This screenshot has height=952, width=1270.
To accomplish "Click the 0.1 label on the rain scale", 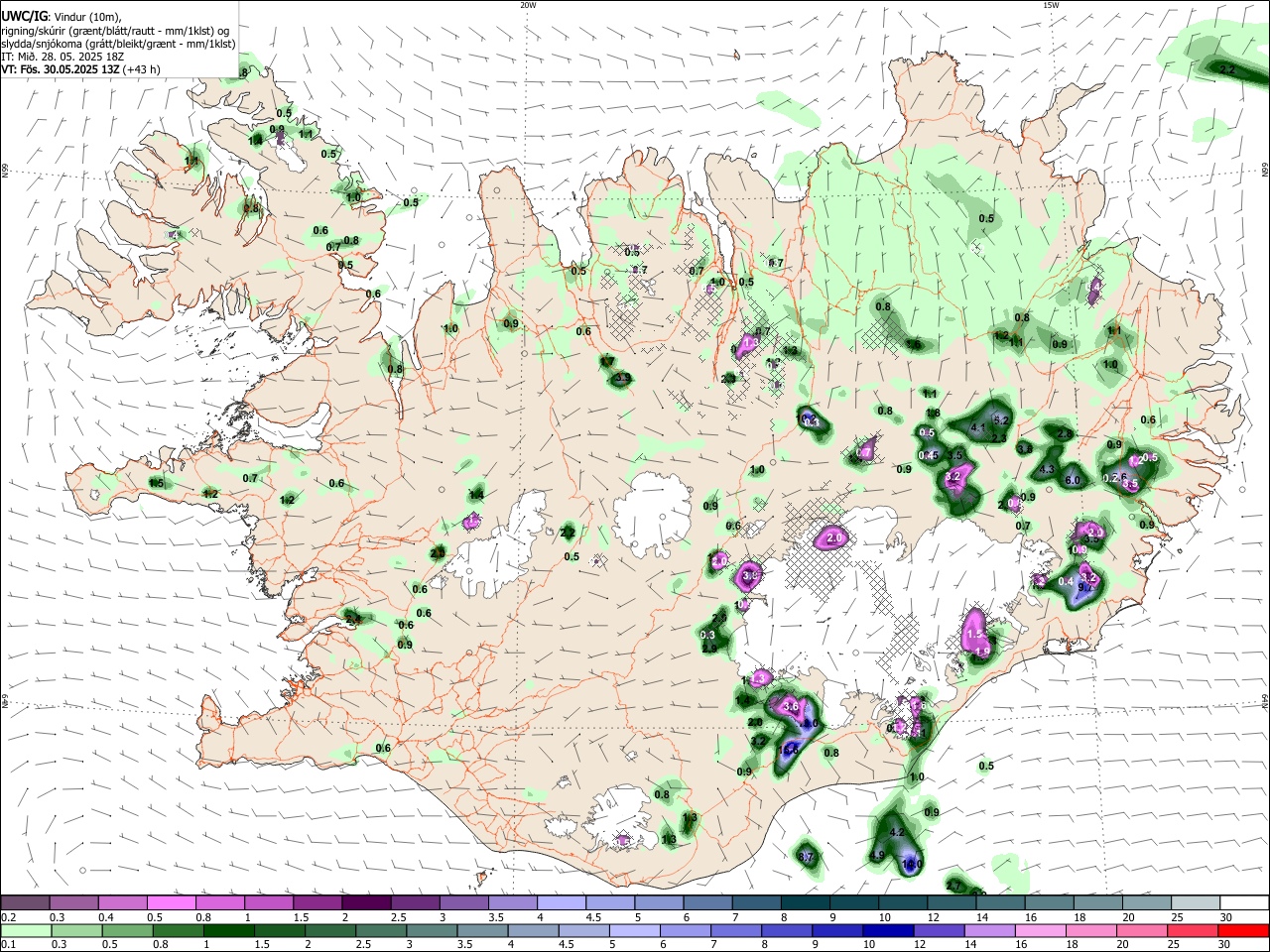I will [8, 944].
